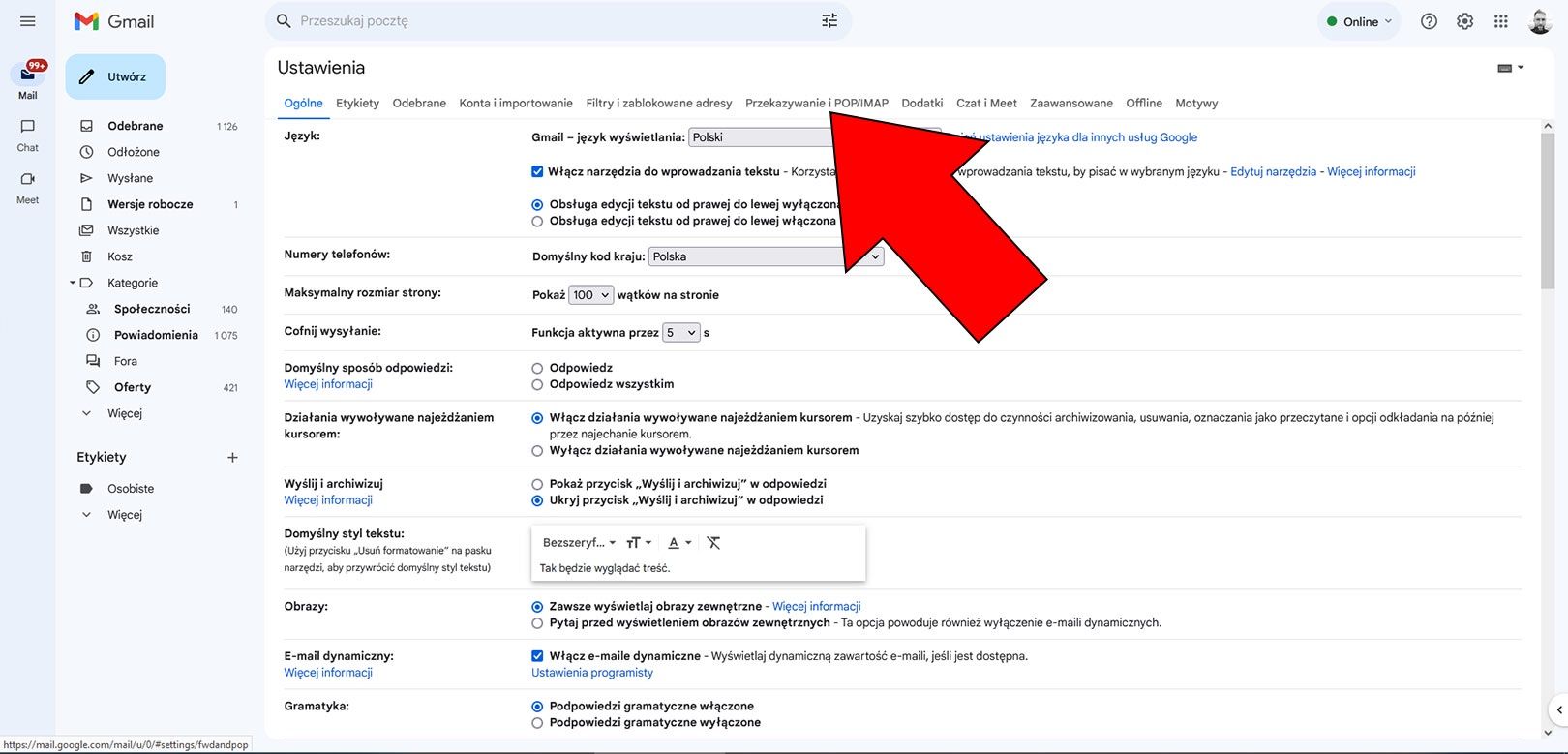Open the Settings gear icon

click(1465, 21)
